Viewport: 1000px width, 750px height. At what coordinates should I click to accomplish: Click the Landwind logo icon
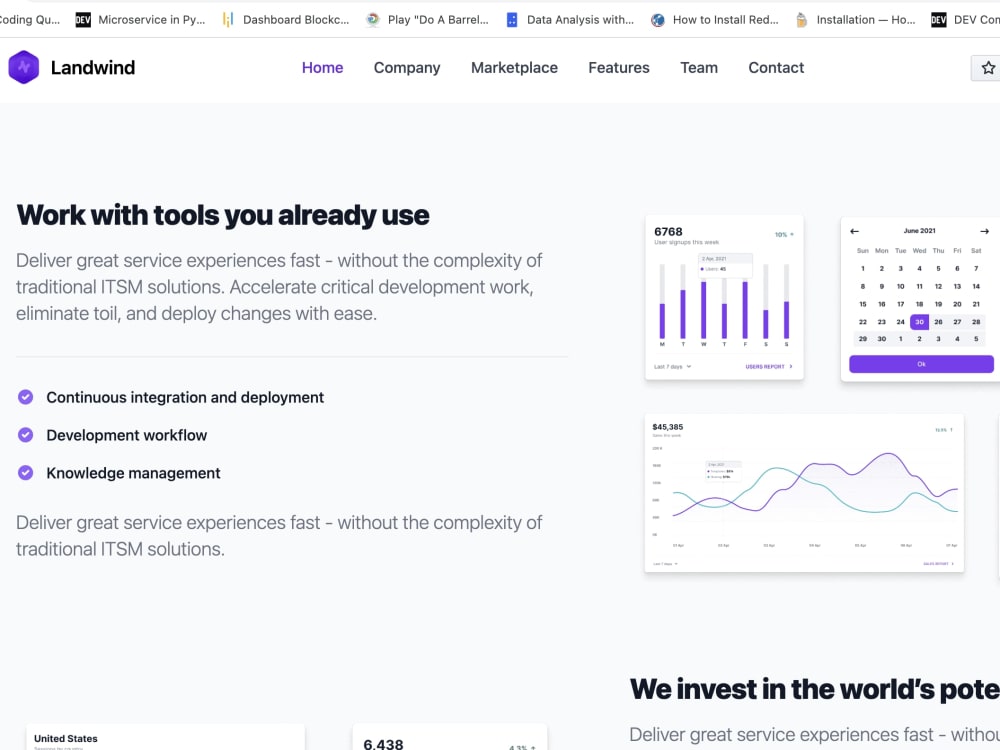click(24, 67)
